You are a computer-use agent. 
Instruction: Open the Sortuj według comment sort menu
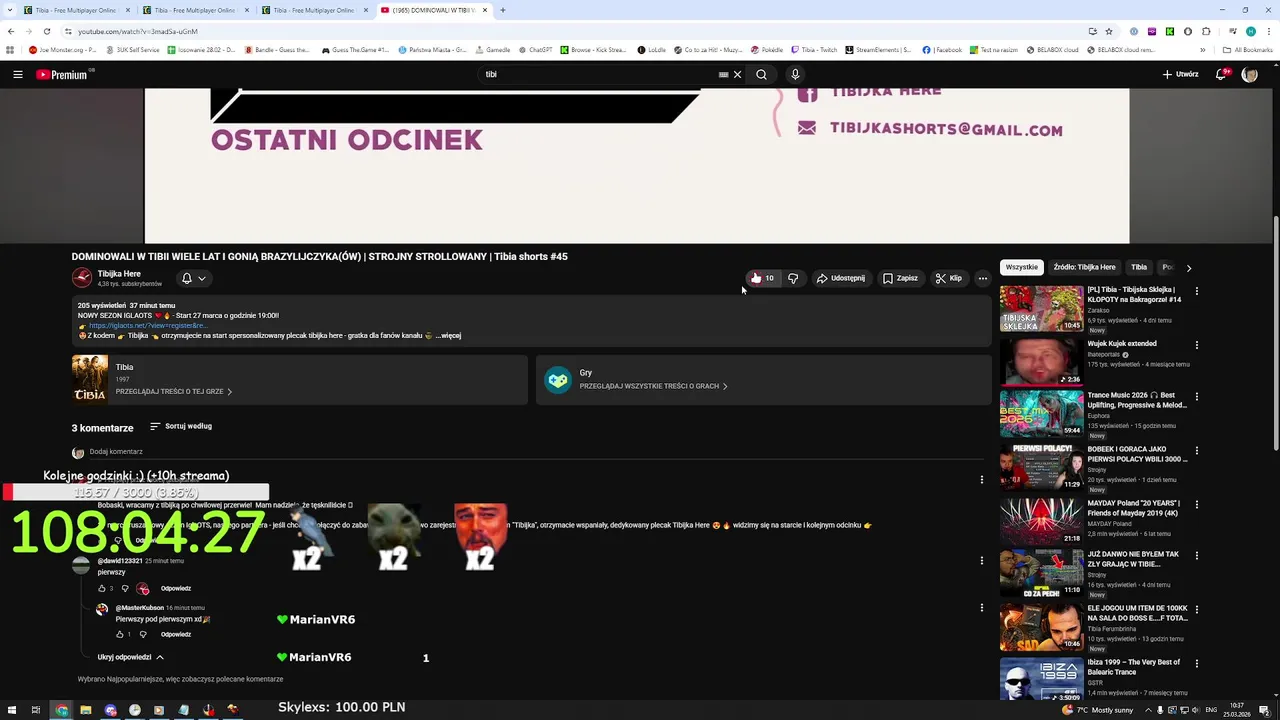[180, 426]
